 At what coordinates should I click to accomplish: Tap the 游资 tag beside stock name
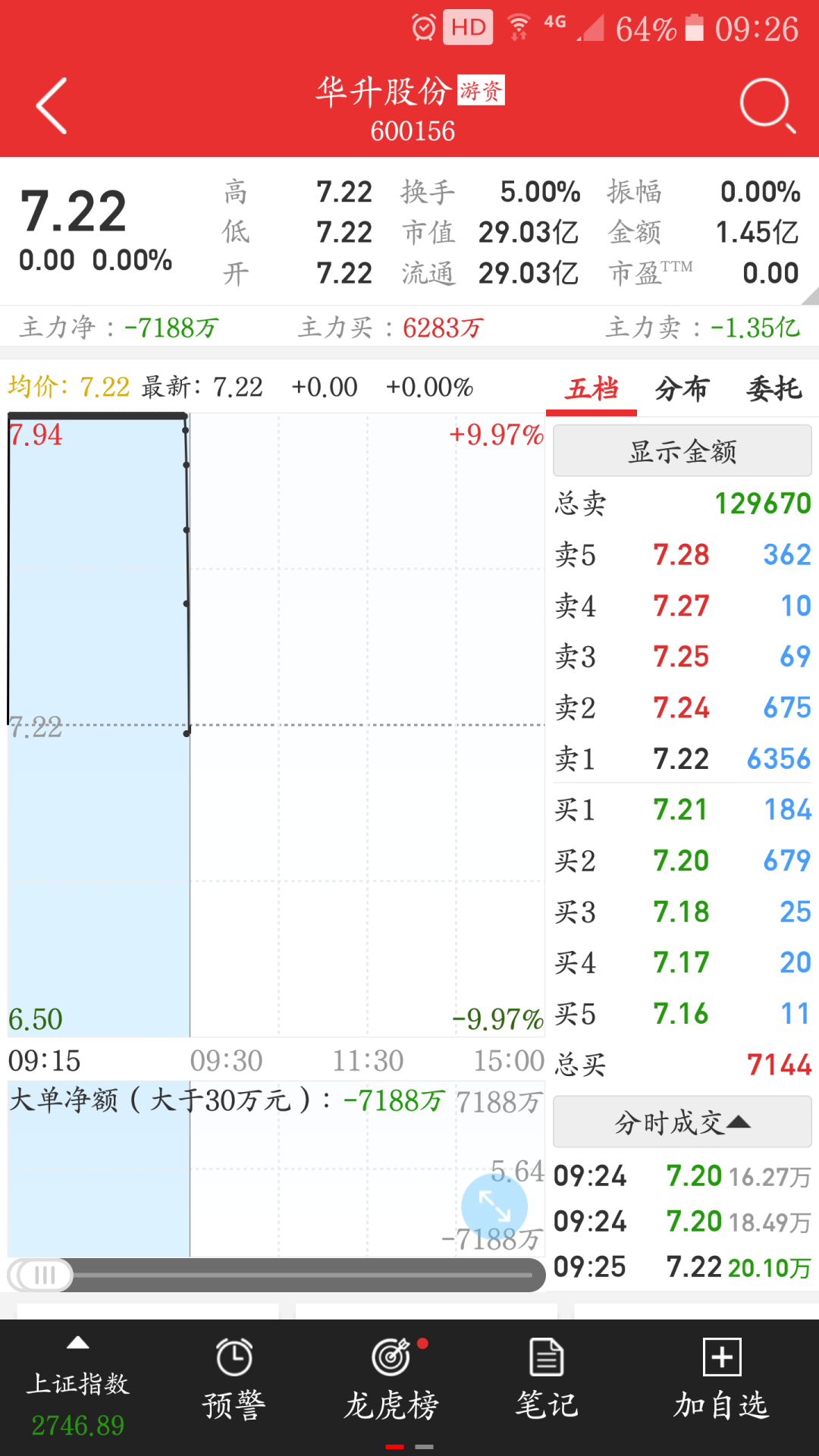coord(481,91)
